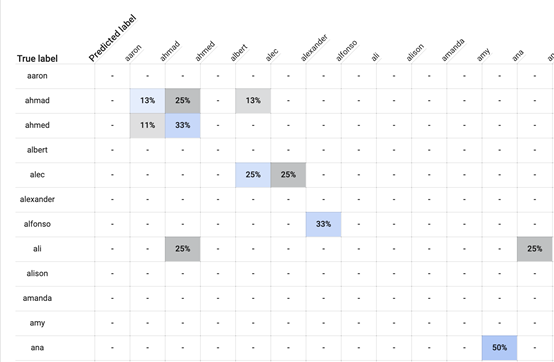The image size is (554, 362).
Task: Select the alison true label row header
Action: 37,274
